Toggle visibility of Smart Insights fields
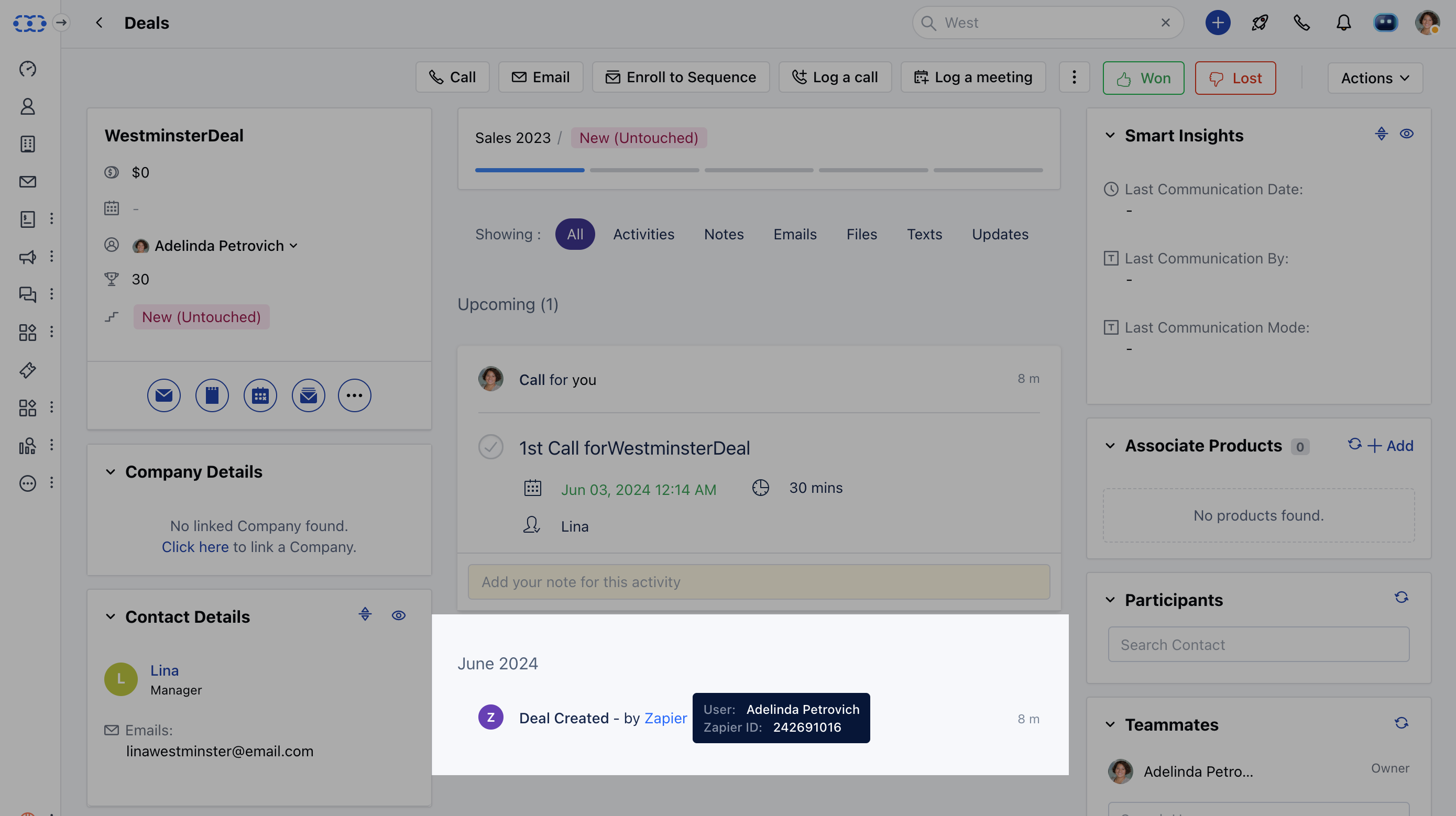 coord(1407,134)
